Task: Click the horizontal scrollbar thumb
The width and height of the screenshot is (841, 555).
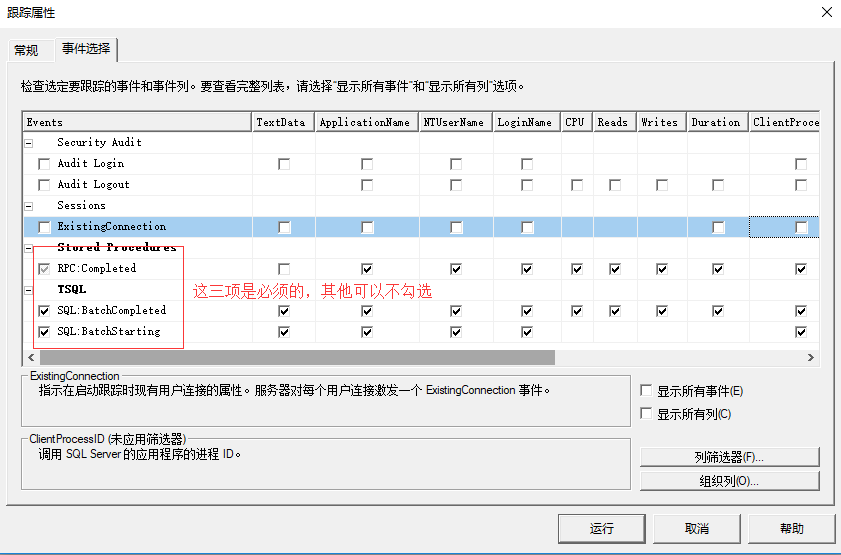Action: click(297, 358)
